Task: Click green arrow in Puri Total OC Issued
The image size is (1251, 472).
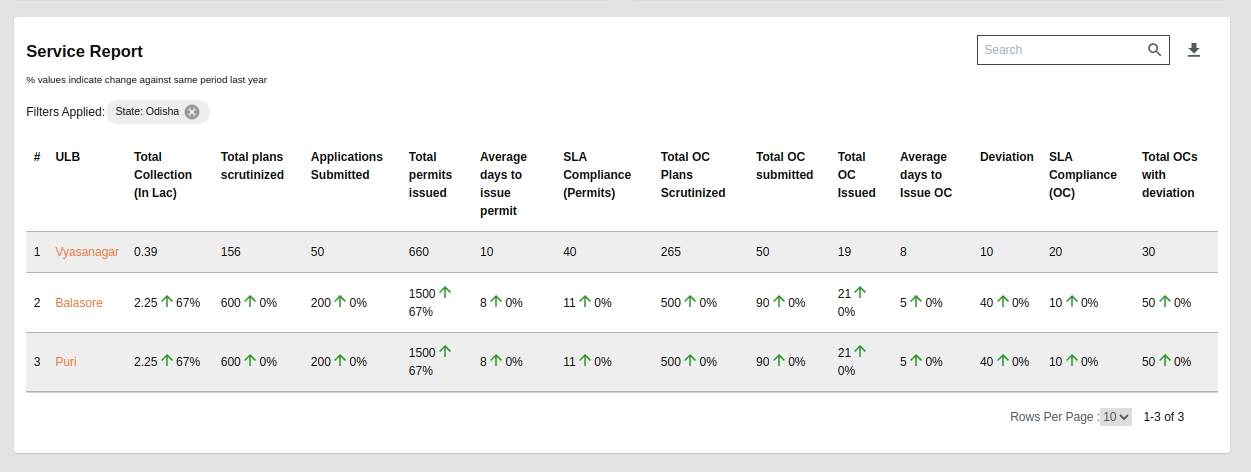Action: click(859, 352)
